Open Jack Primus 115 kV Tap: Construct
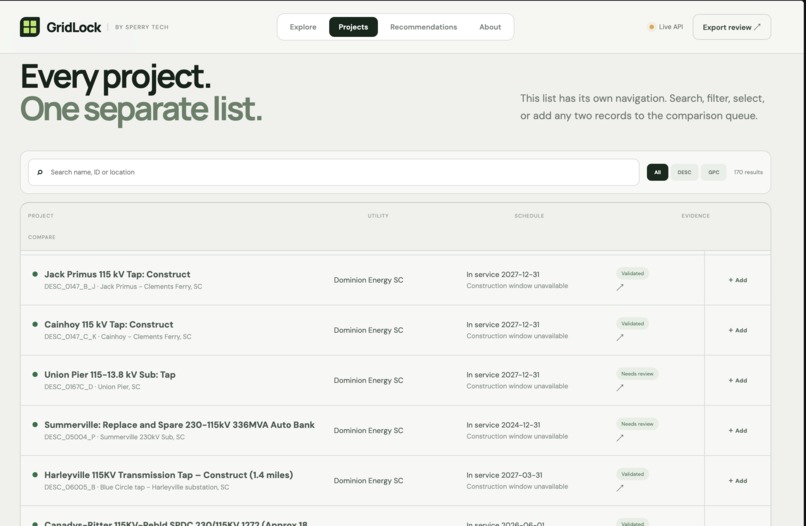 tap(117, 274)
